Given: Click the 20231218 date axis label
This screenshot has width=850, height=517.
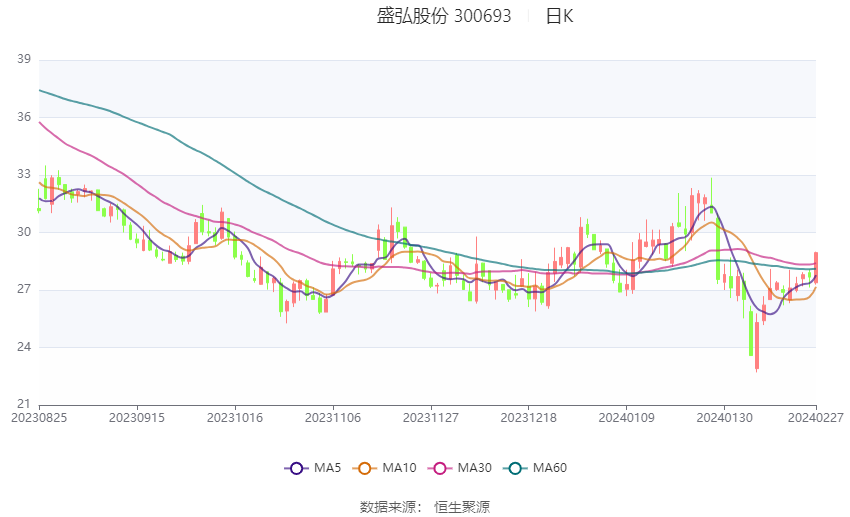Looking at the screenshot, I should 529,418.
